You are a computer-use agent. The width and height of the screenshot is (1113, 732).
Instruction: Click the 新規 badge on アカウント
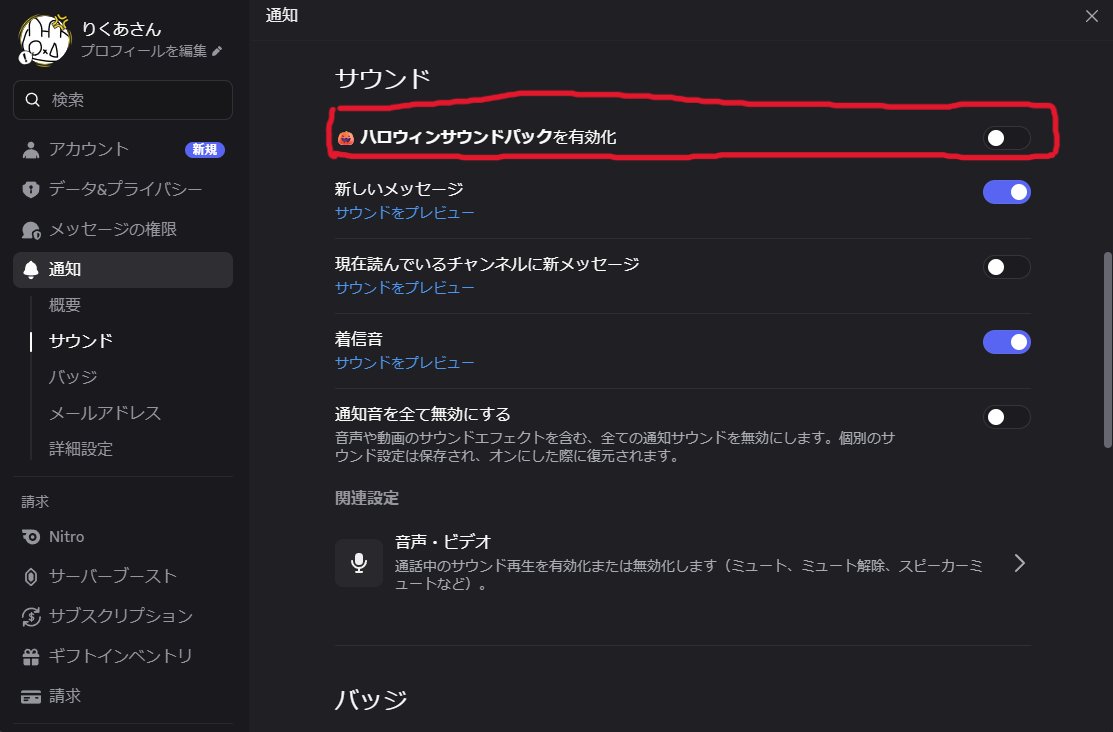204,150
